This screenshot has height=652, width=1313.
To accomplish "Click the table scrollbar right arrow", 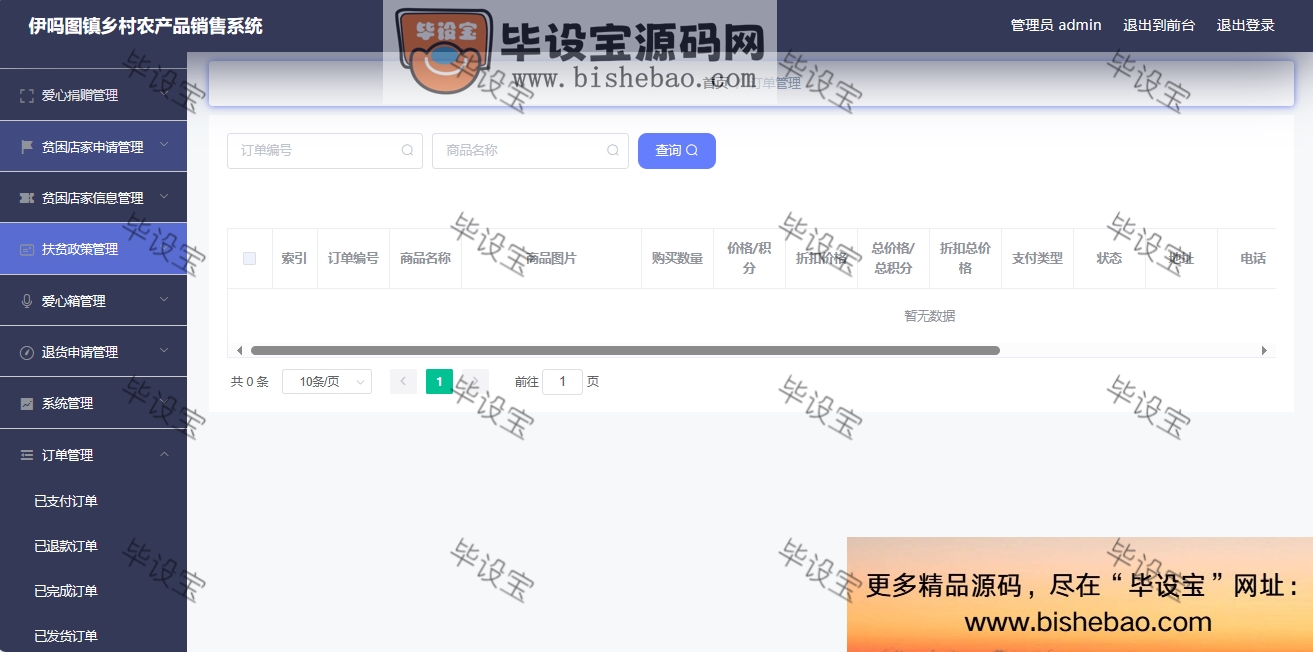I will click(1264, 350).
